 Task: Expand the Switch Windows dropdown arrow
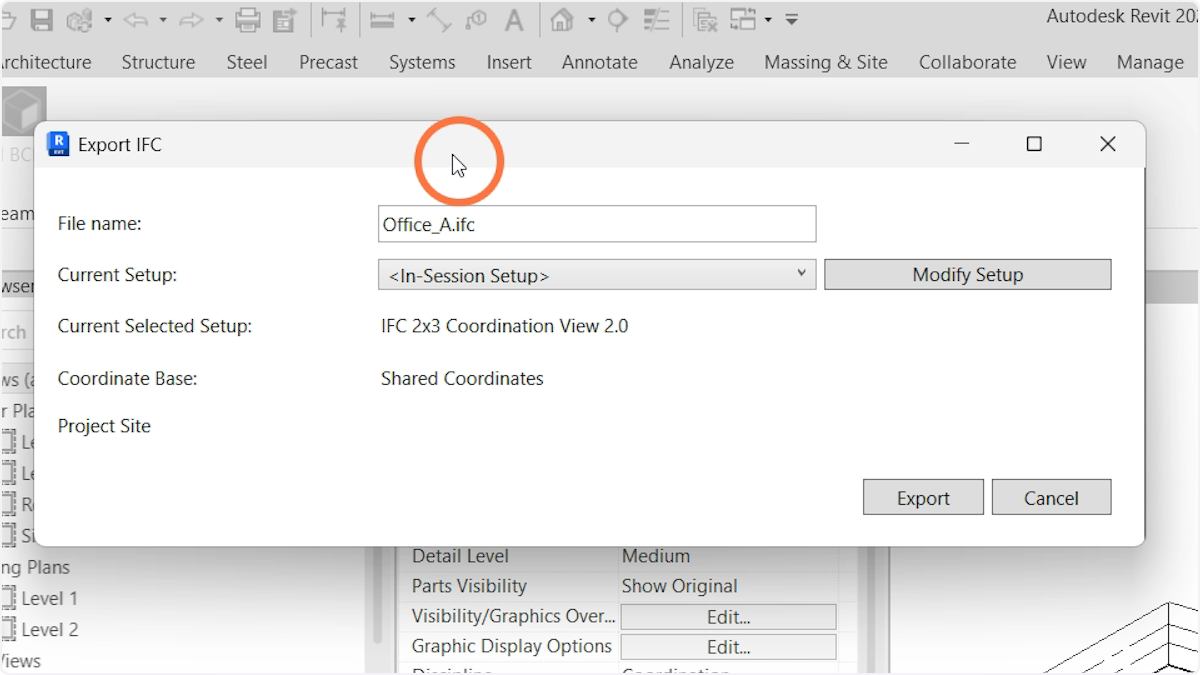pyautogui.click(x=768, y=19)
